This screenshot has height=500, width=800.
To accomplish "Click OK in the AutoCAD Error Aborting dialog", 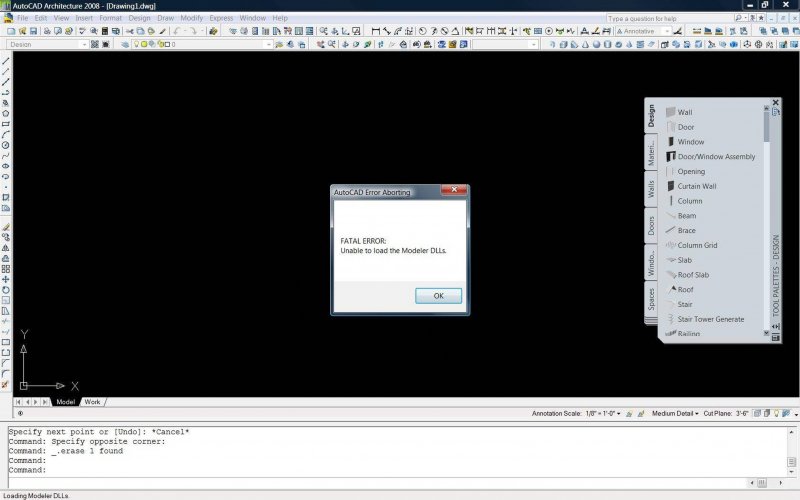I will 438,296.
